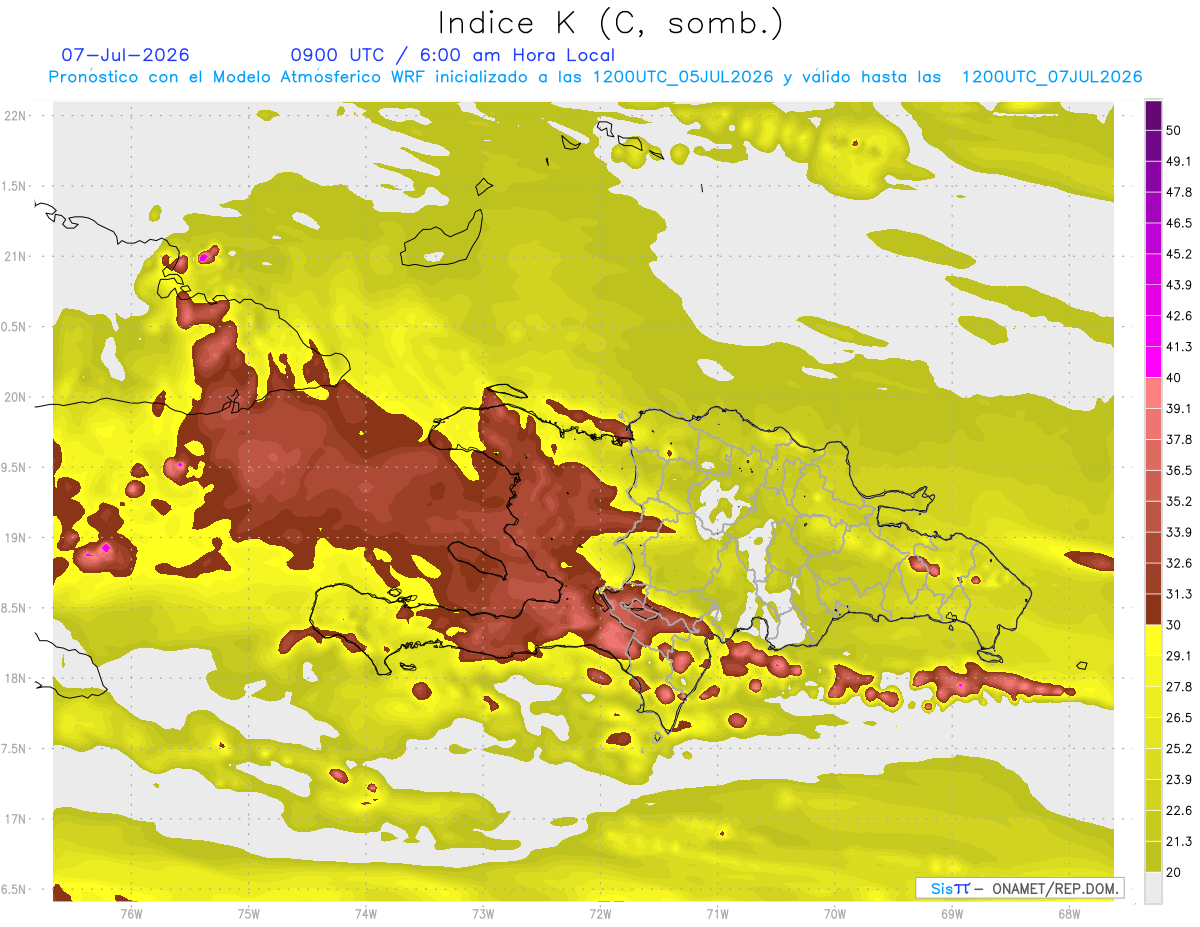Image resolution: width=1200 pixels, height=927 pixels.
Task: Click the colorbar value "42.6"
Action: [x=1179, y=316]
